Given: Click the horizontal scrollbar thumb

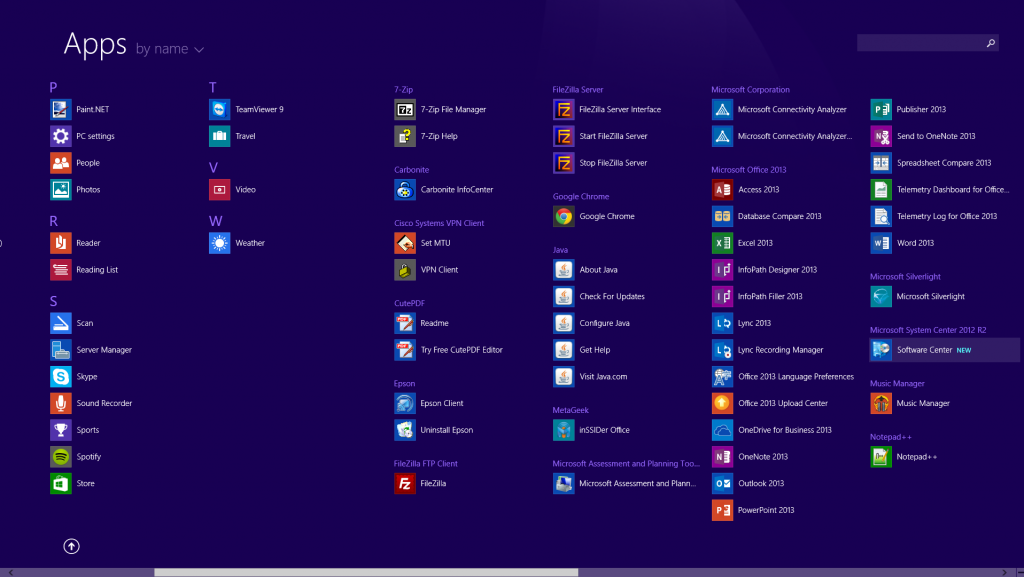Looking at the screenshot, I should pyautogui.click(x=366, y=572).
